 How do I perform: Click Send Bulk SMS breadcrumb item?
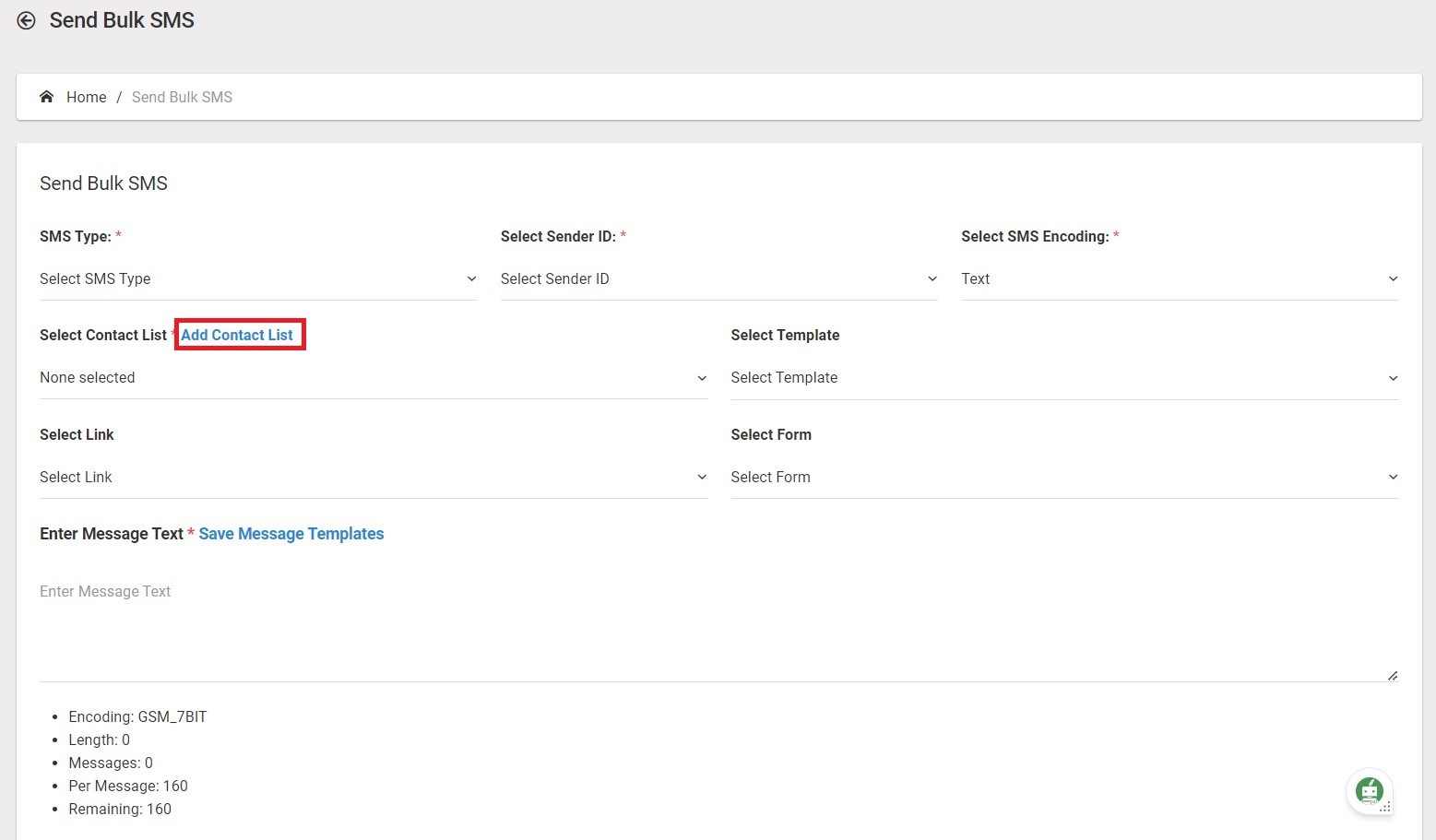(x=182, y=98)
